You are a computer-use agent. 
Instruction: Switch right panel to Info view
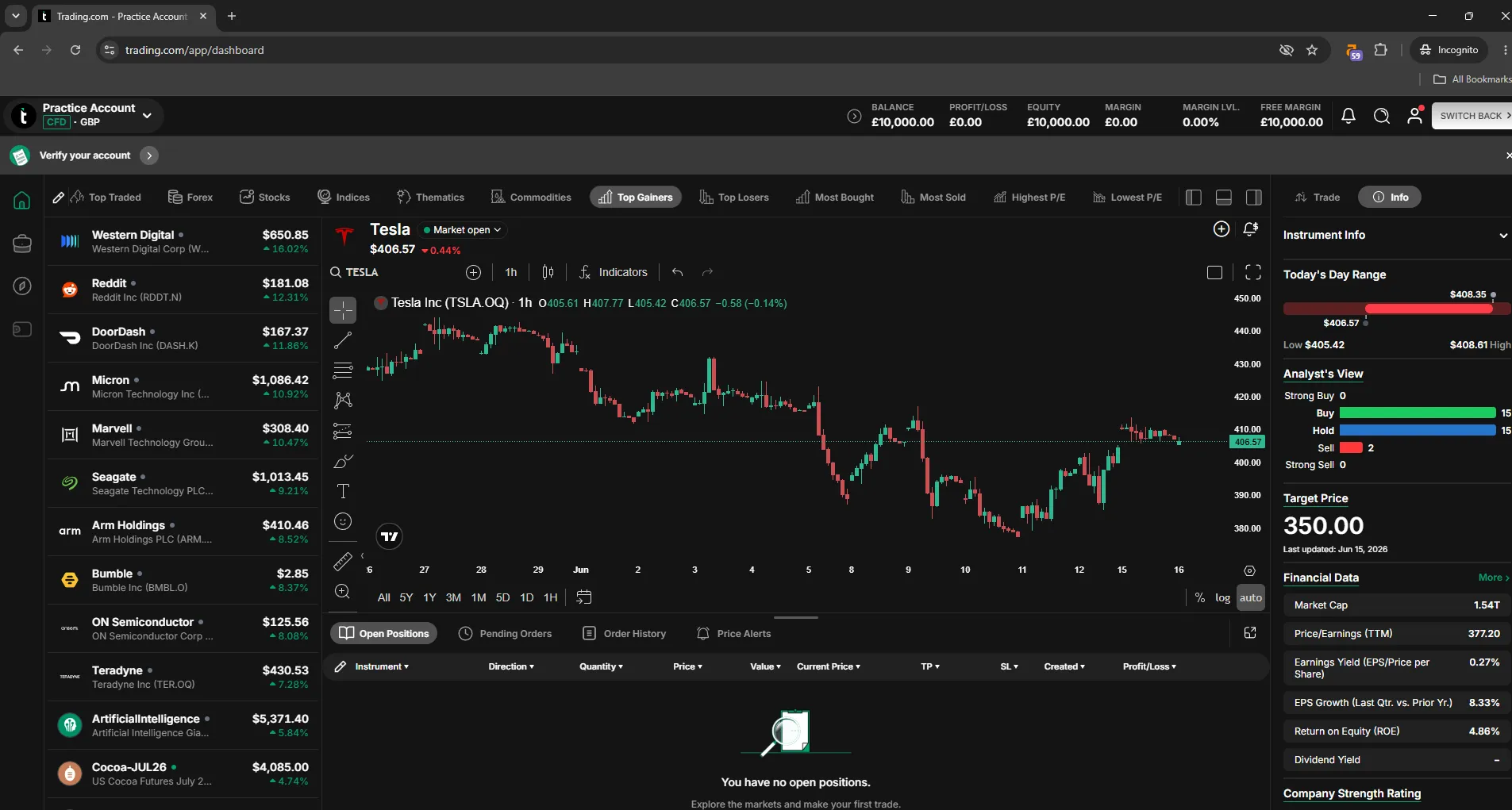click(1390, 197)
